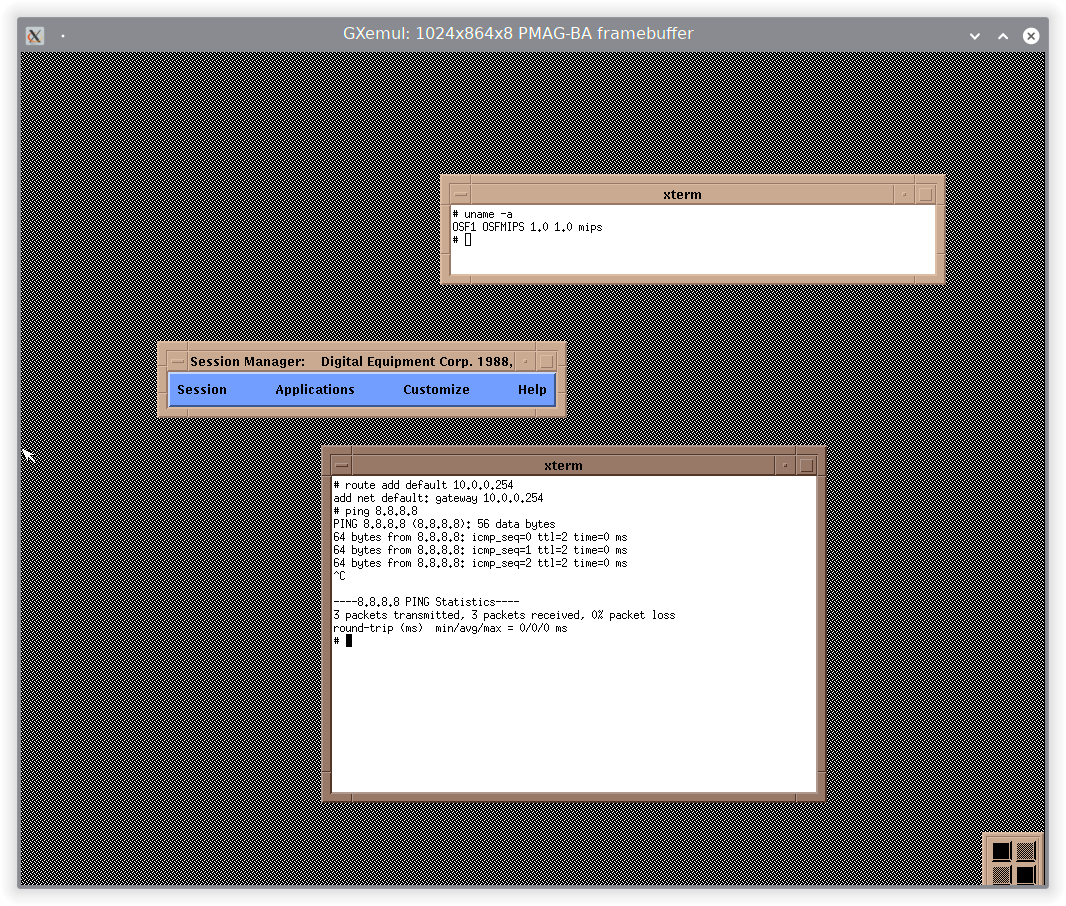Click the 'OSF1 OSFMIPS 1.0 1.0 mips' output
1066x906 pixels.
528,227
